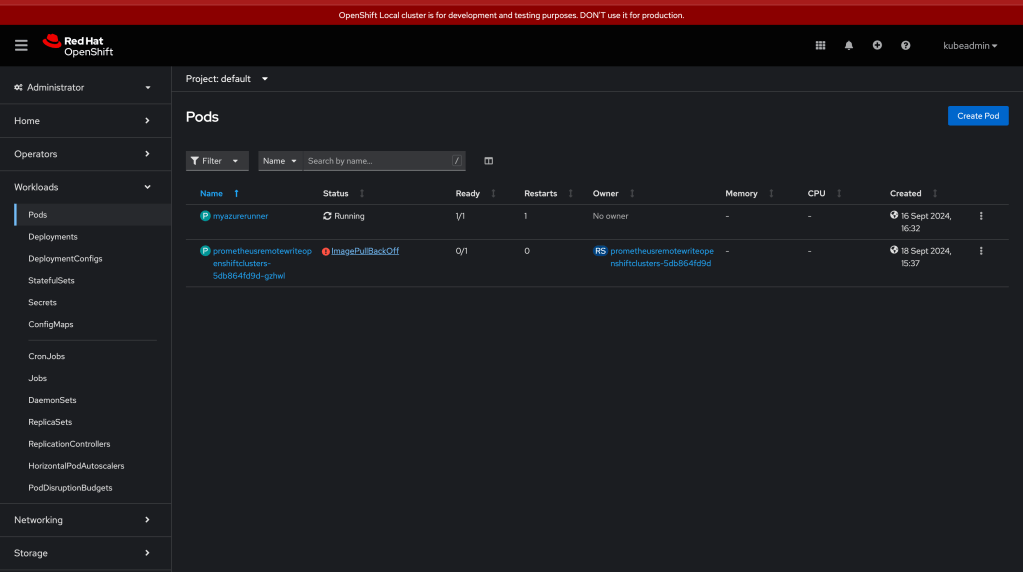The image size is (1023, 572).
Task: Open kebab menu for prometheusremotewrite pod
Action: tap(981, 251)
